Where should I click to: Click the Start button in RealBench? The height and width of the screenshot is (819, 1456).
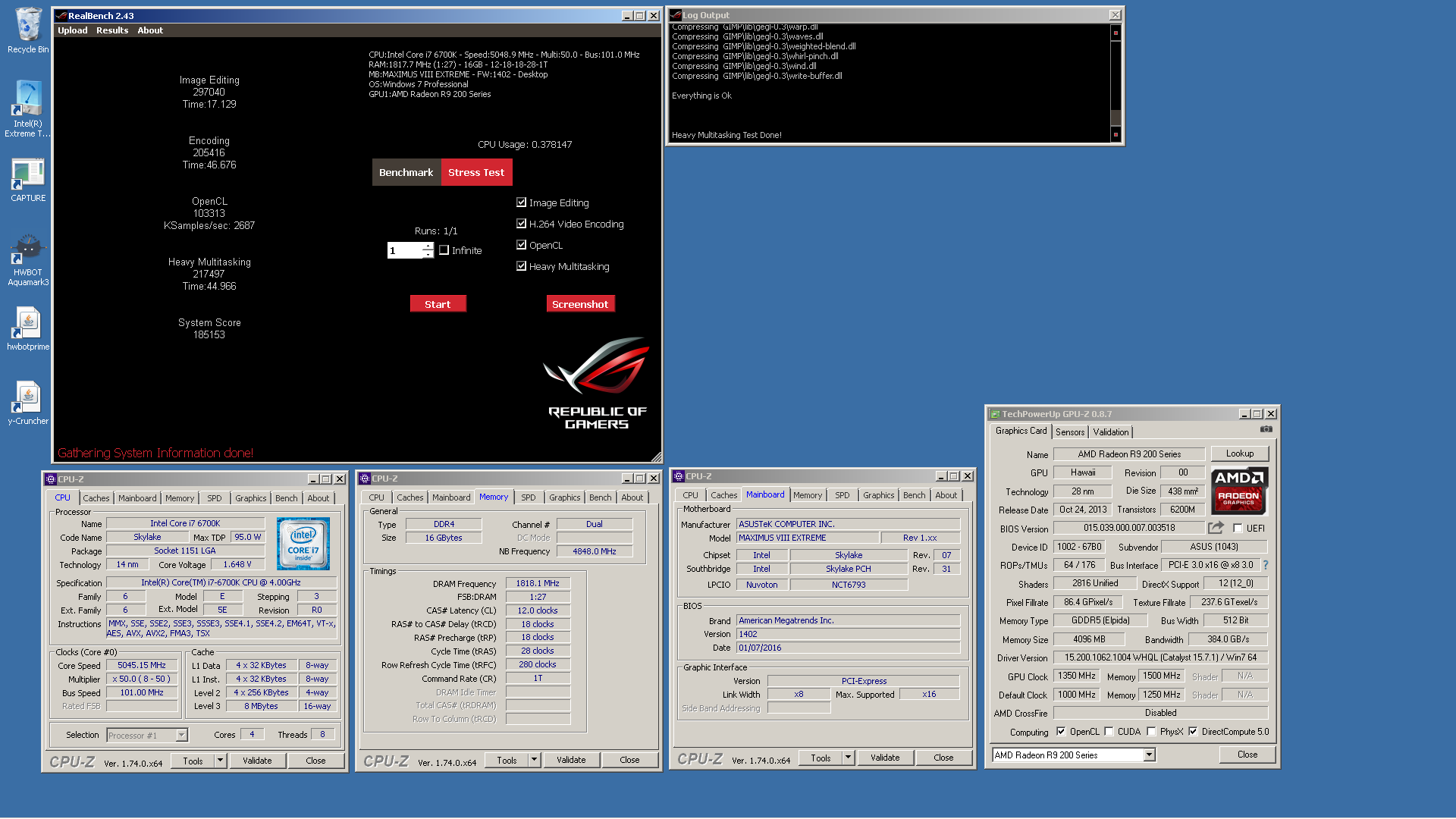pos(438,304)
